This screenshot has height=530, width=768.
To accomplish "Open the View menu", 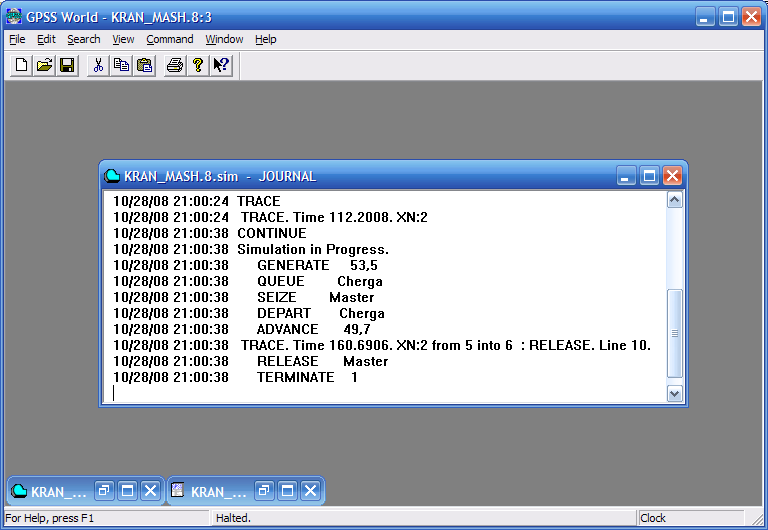I will pyautogui.click(x=123, y=39).
